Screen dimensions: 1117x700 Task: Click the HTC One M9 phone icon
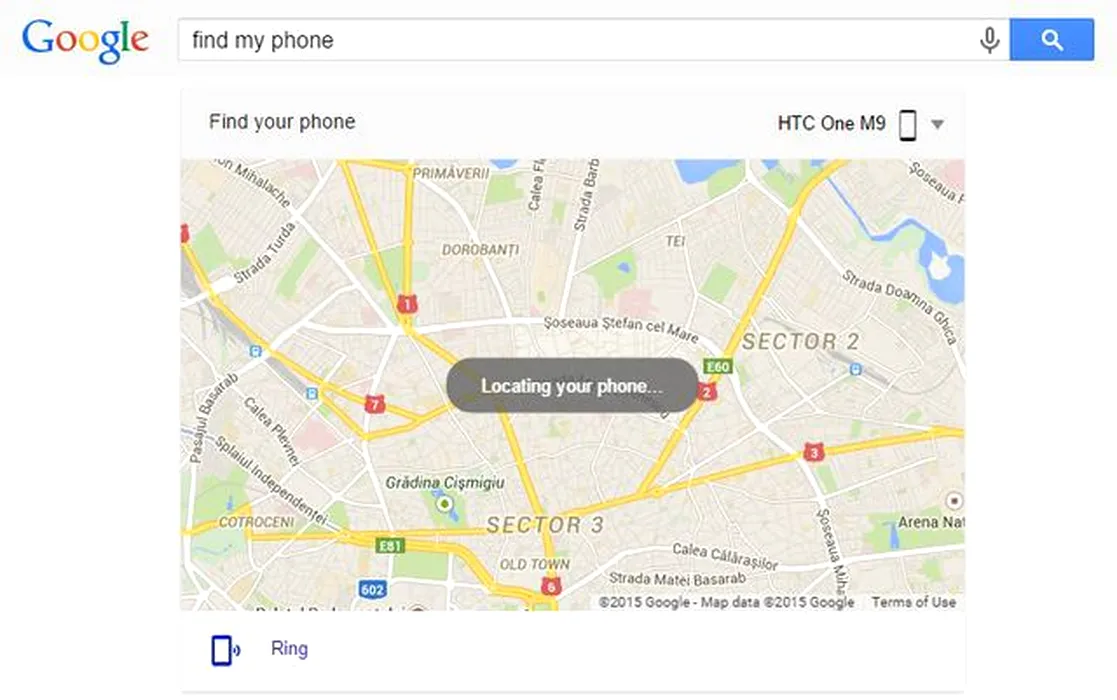908,125
